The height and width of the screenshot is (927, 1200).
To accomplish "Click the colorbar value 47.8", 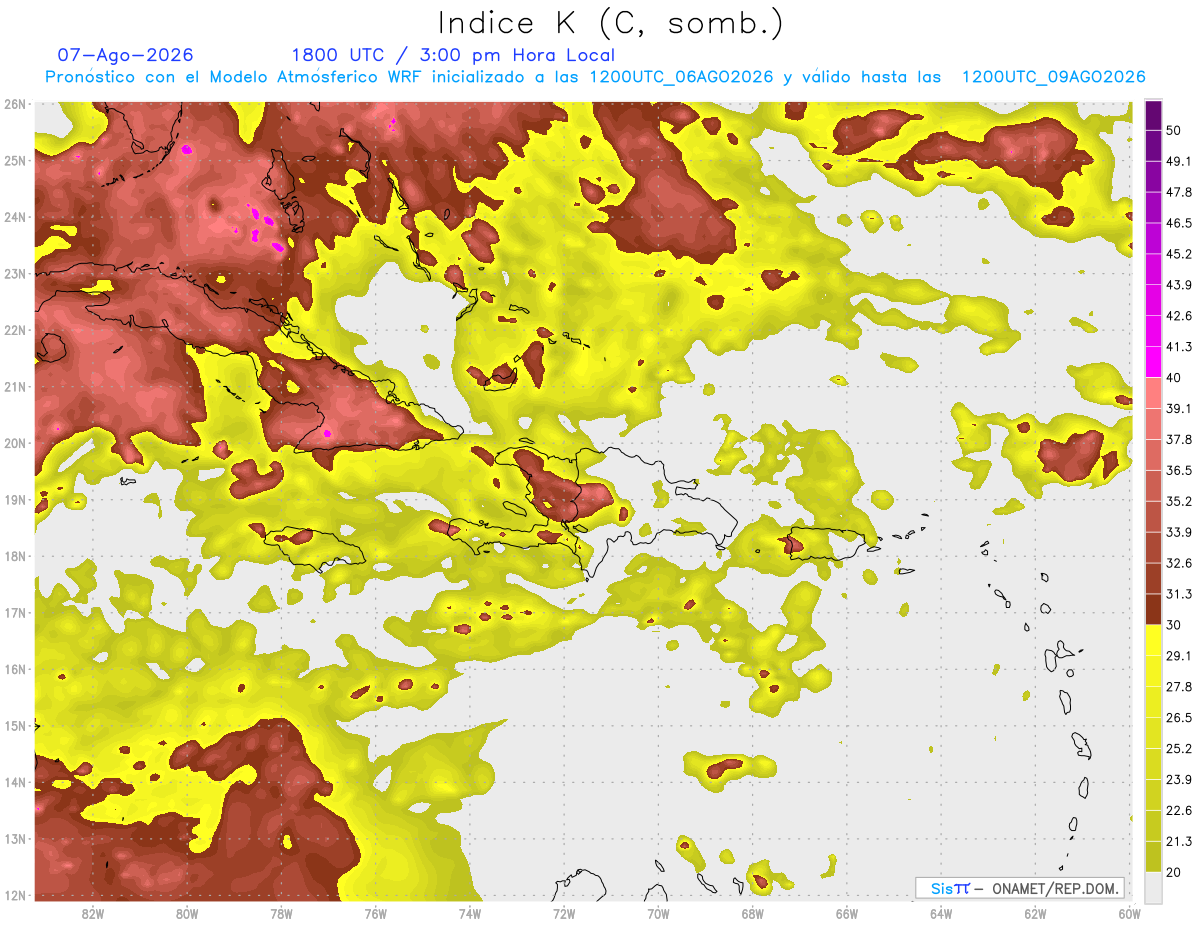I will pos(1179,192).
